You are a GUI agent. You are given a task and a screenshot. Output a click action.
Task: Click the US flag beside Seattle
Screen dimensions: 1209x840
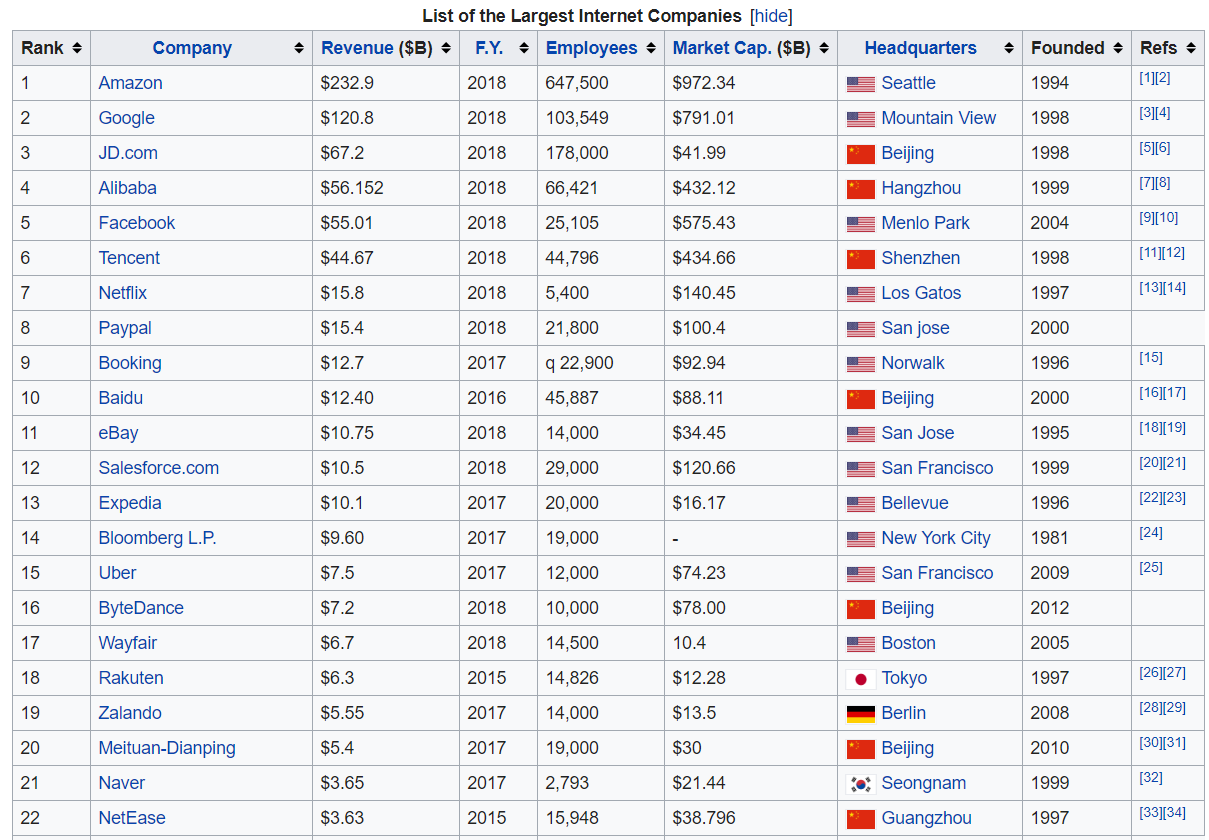coord(860,84)
